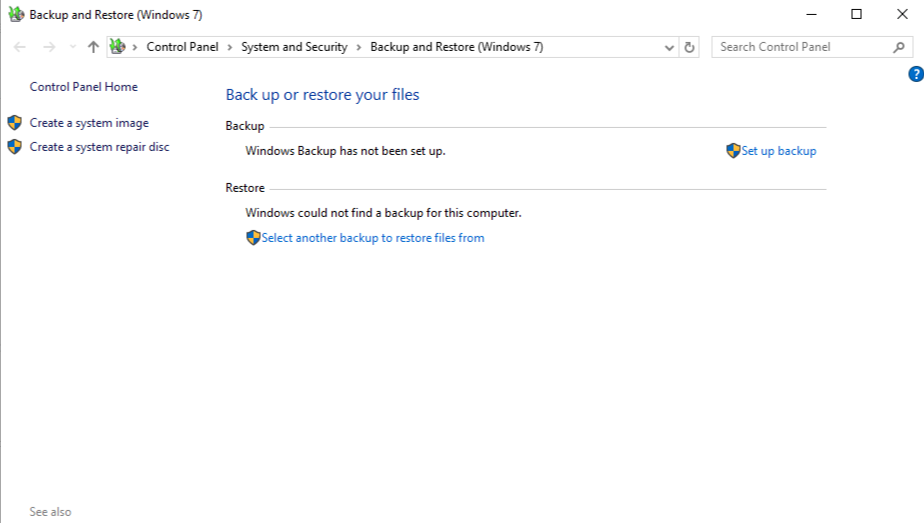Click the Backup and Restore icon in address bar
Image resolution: width=924 pixels, height=523 pixels.
coord(118,47)
